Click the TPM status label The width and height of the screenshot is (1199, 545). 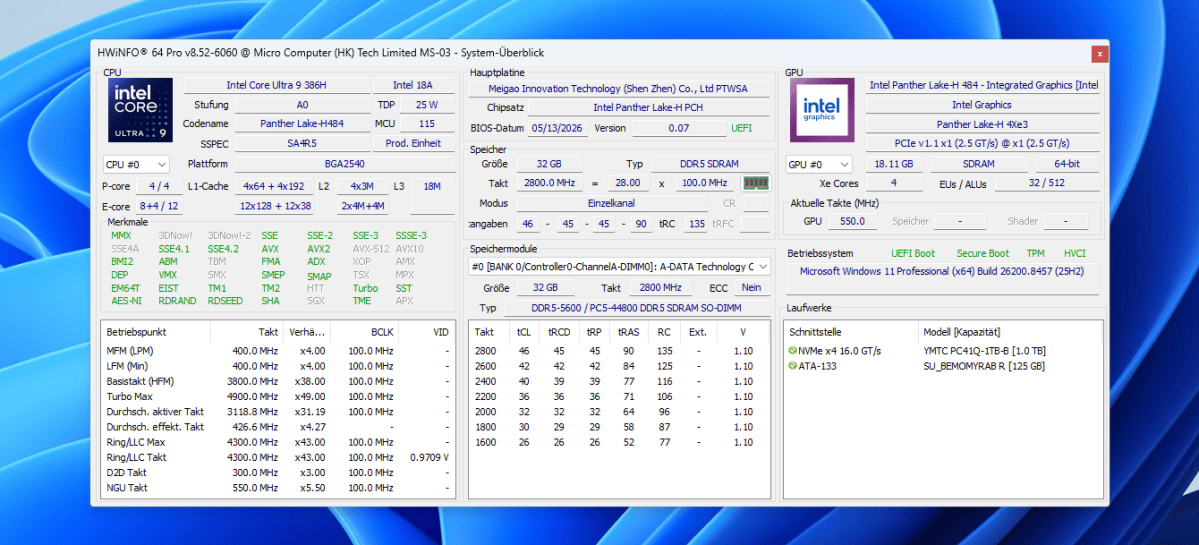pos(1035,254)
